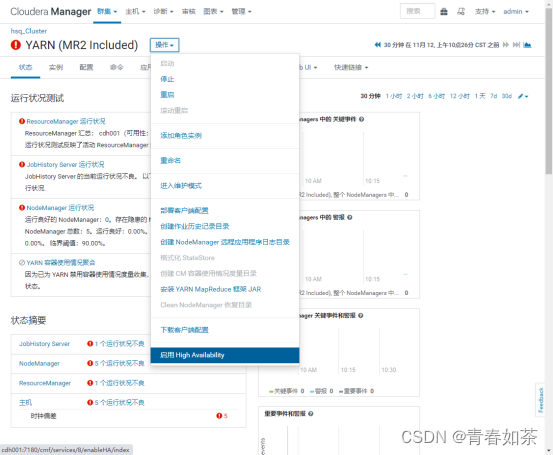Screen dimensions: 553x455
Task: Set chart time range to 6 小时
Action: (437, 96)
